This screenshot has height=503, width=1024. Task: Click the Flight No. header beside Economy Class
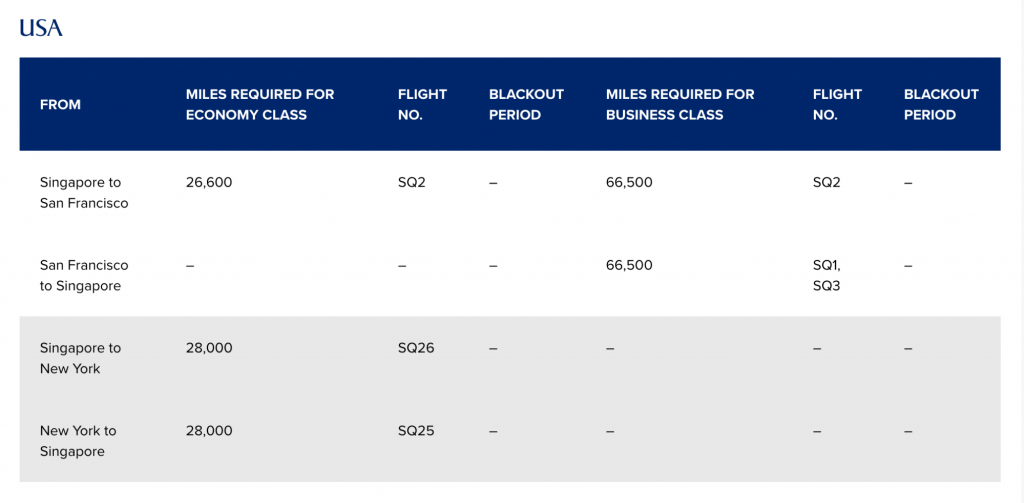tap(422, 104)
